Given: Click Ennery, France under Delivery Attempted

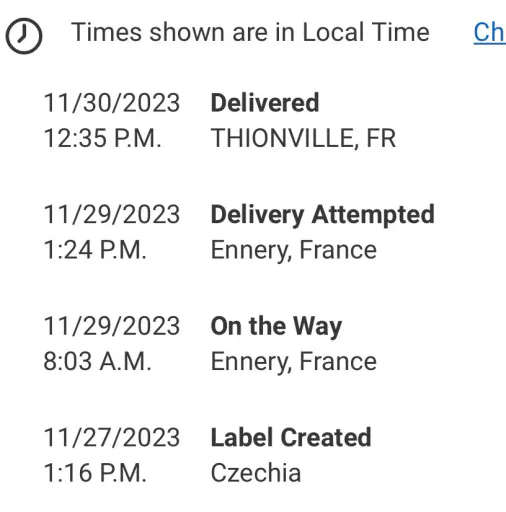Looking at the screenshot, I should (x=294, y=250).
